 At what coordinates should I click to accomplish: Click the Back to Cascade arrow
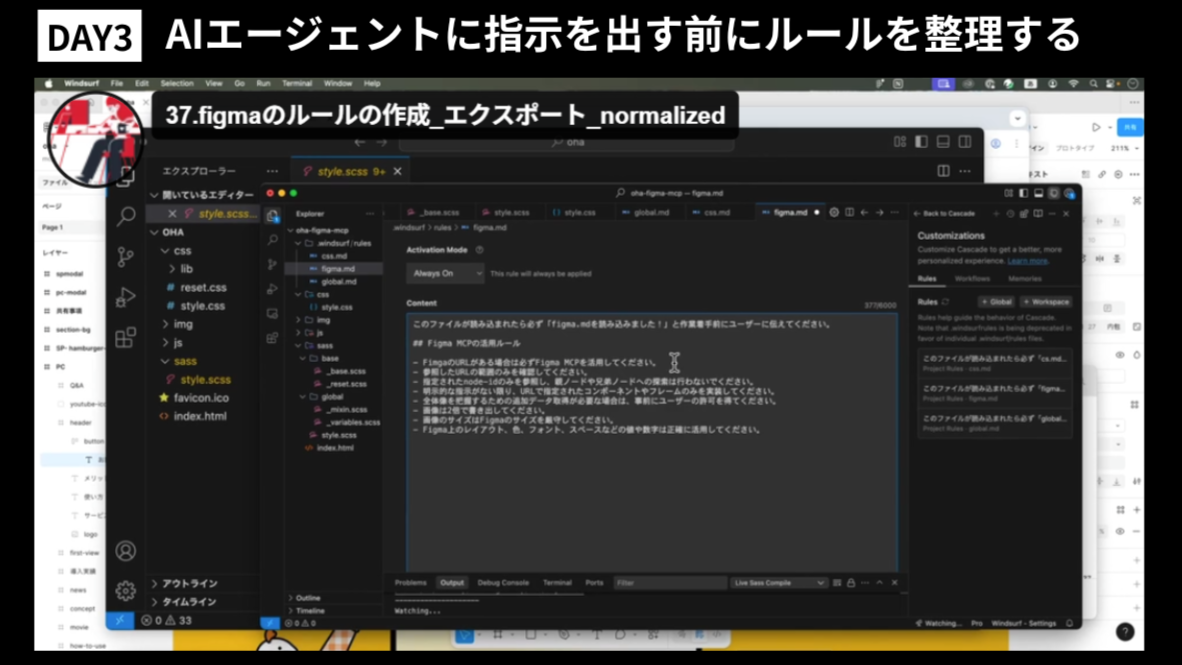tap(916, 214)
